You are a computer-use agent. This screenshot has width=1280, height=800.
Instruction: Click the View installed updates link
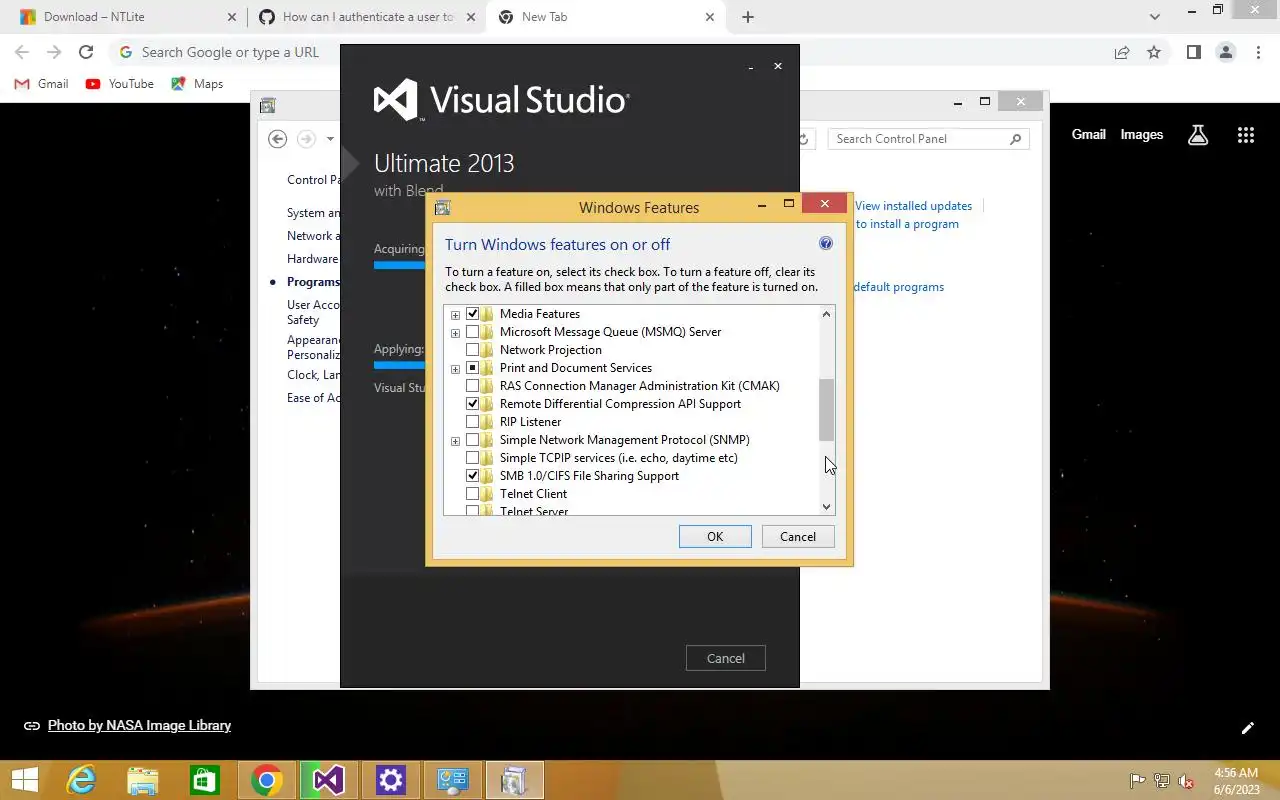pos(913,206)
